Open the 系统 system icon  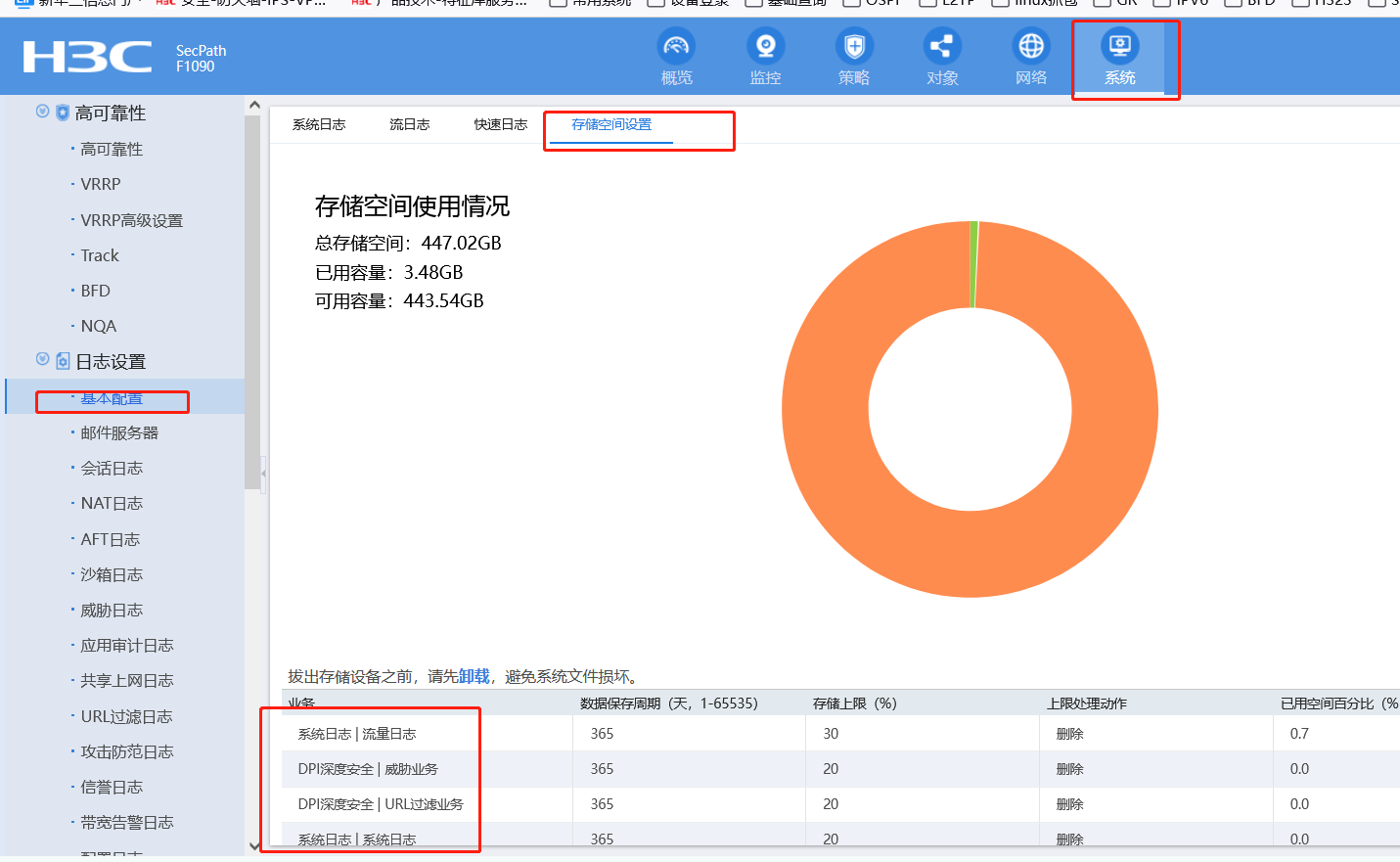(1120, 46)
